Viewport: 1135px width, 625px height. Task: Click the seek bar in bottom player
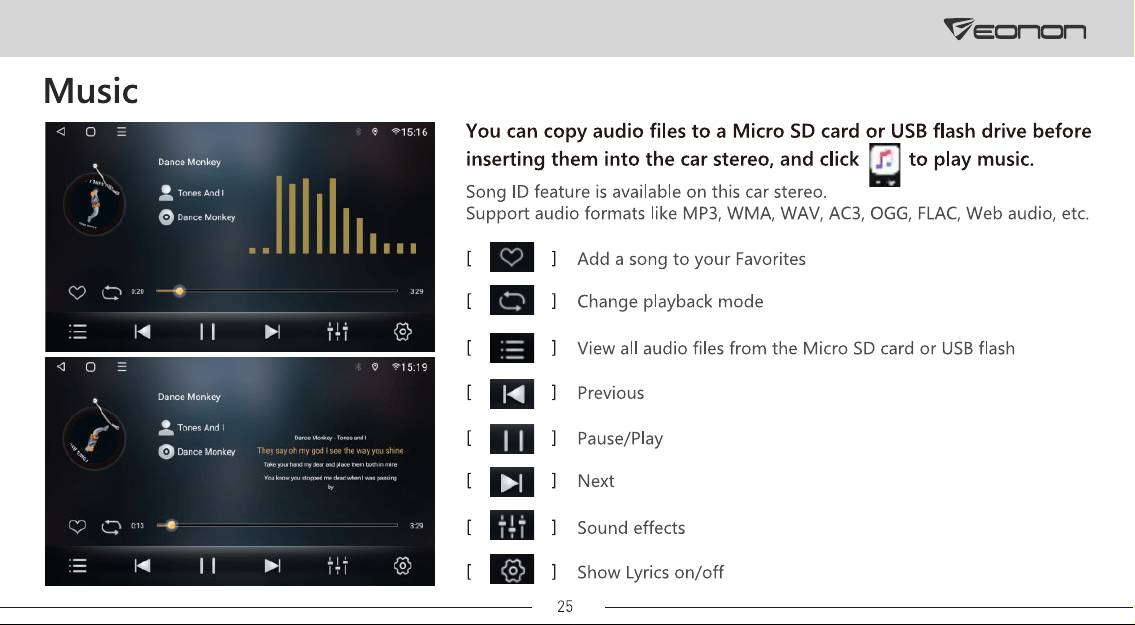(277, 525)
